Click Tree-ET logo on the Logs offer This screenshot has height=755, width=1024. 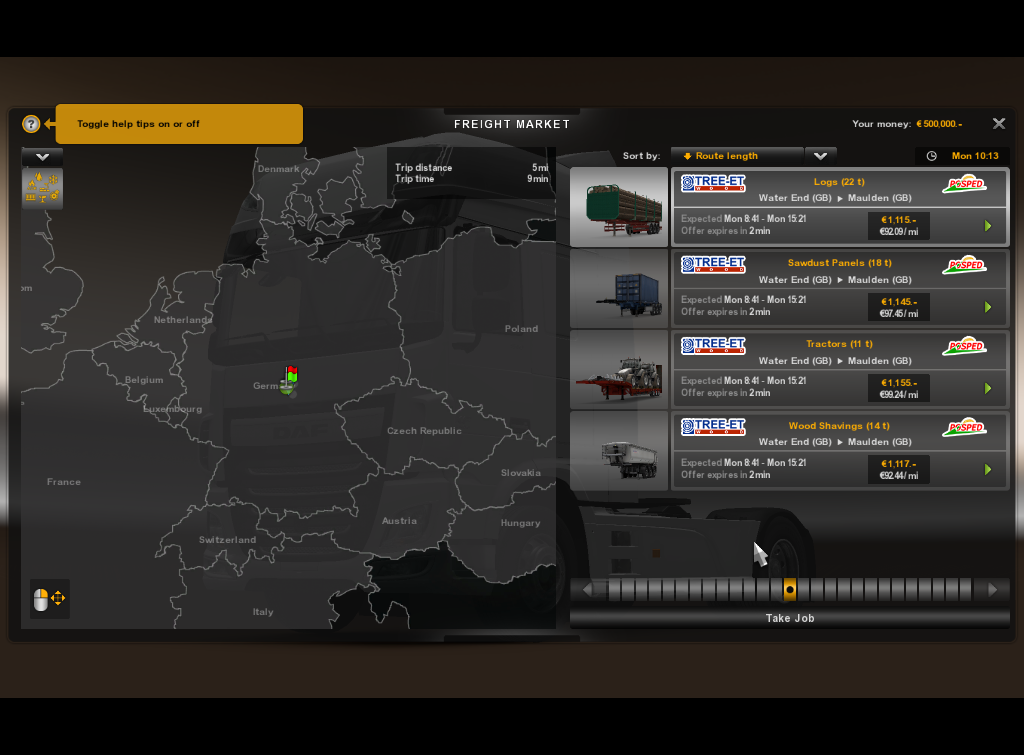point(713,184)
